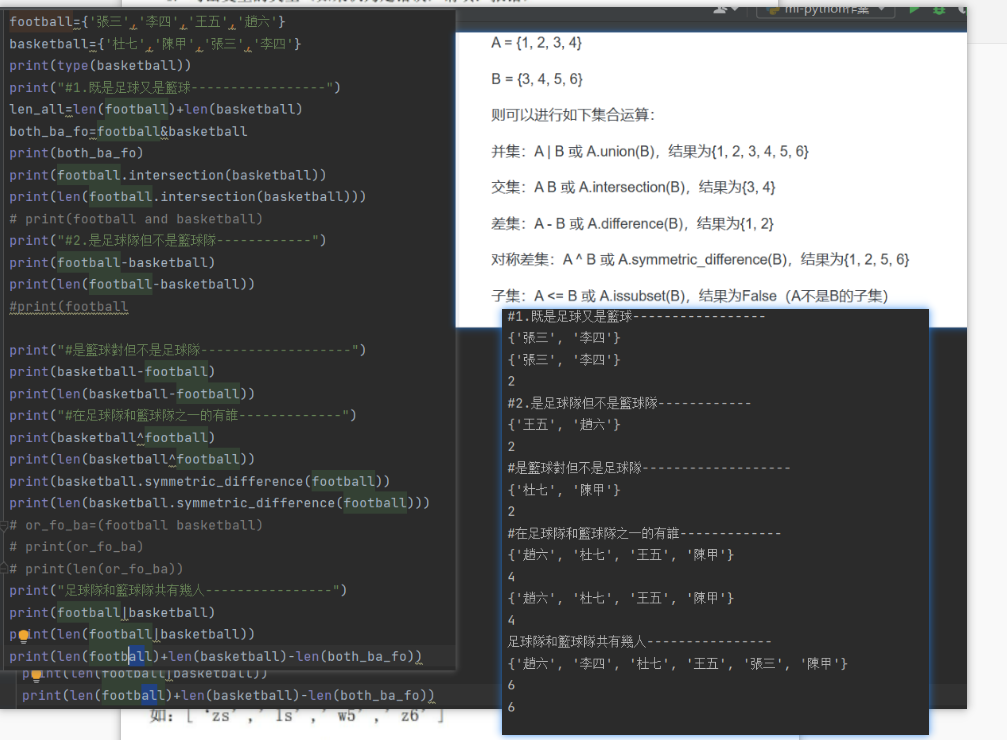Screen dimensions: 1007x740
Task: Start debugging via the green bug icon
Action: click(938, 8)
